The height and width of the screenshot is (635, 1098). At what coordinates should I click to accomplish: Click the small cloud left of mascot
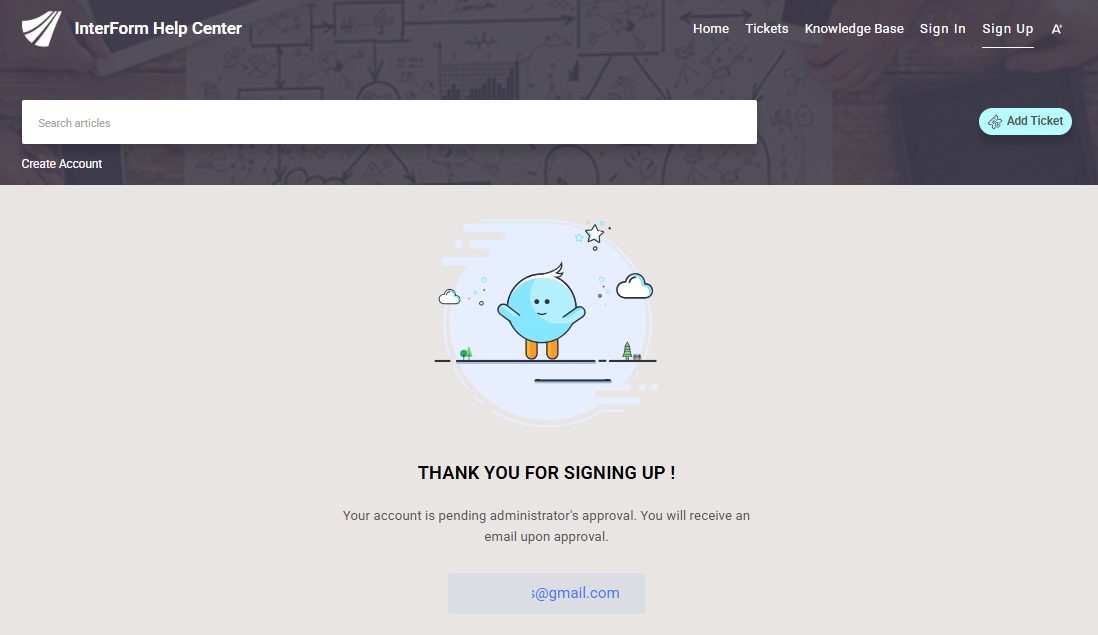450,297
